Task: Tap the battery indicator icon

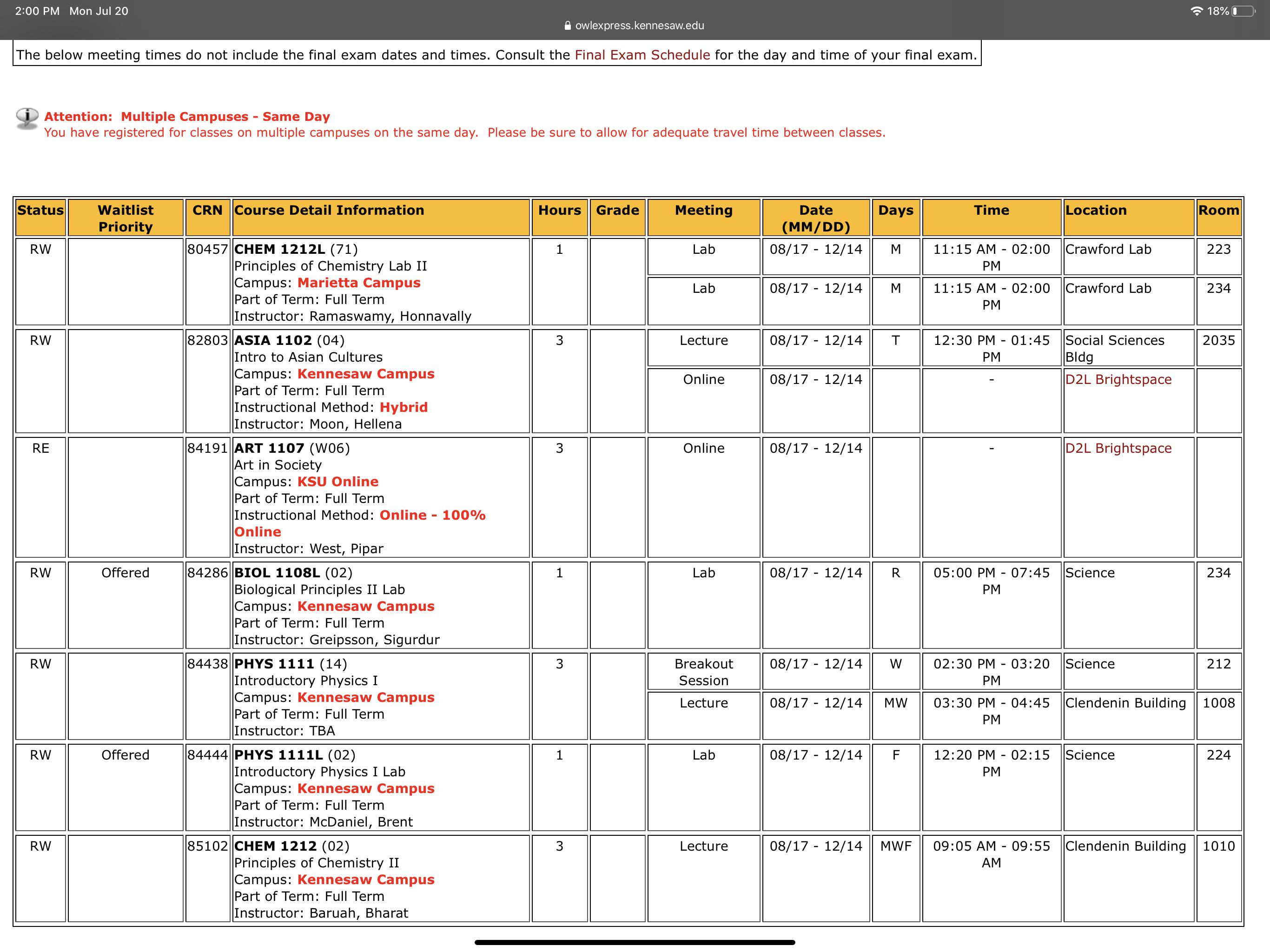Action: point(1243,11)
